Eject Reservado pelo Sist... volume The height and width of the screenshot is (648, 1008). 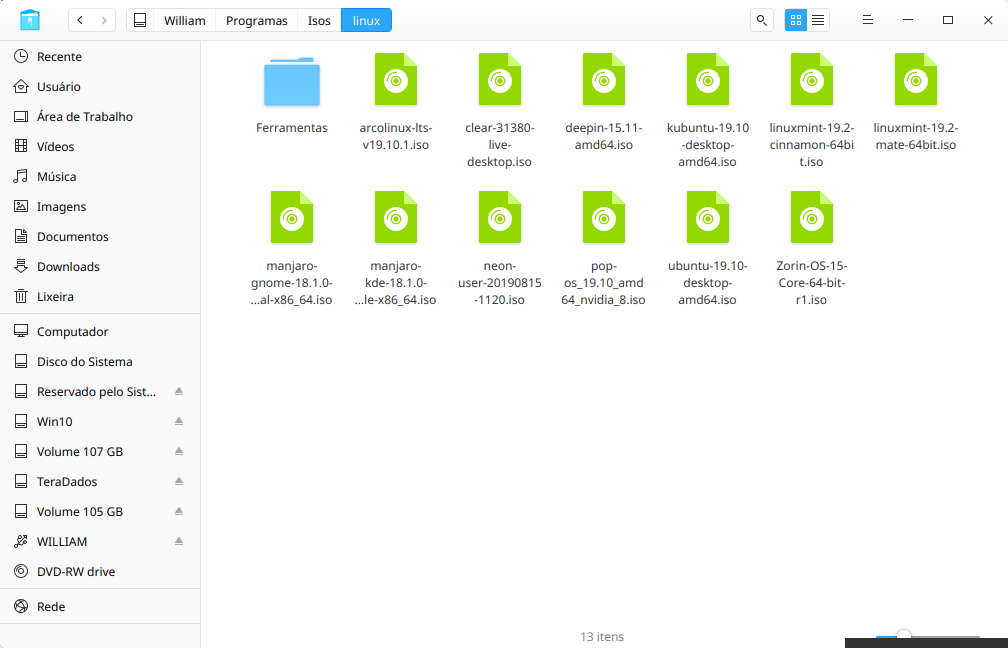[x=179, y=392]
